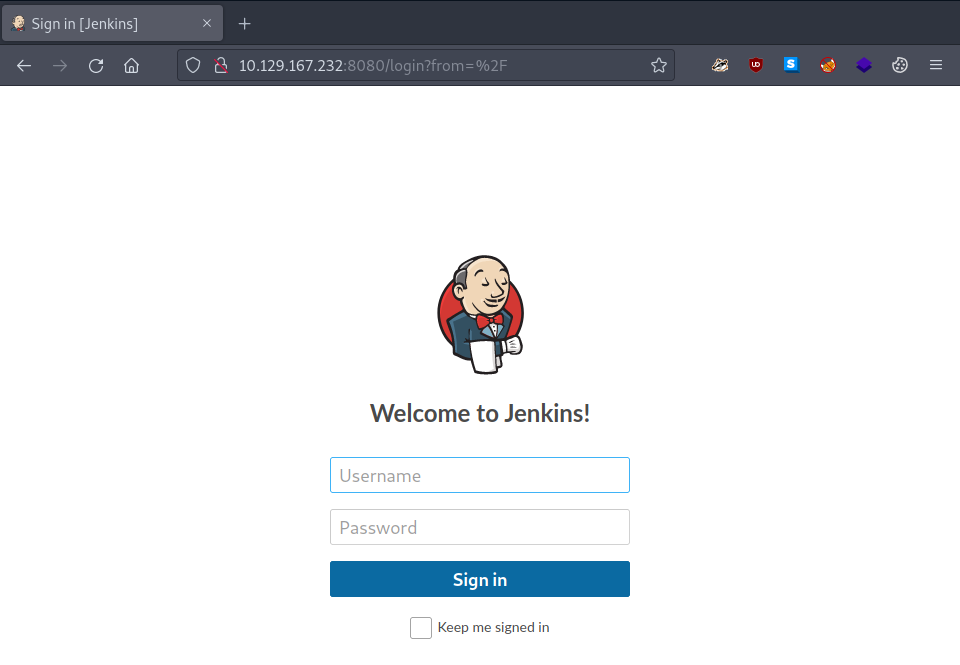Screen dimensions: 960x665
Task: Click the Jenkins mascot logo
Action: click(x=480, y=313)
